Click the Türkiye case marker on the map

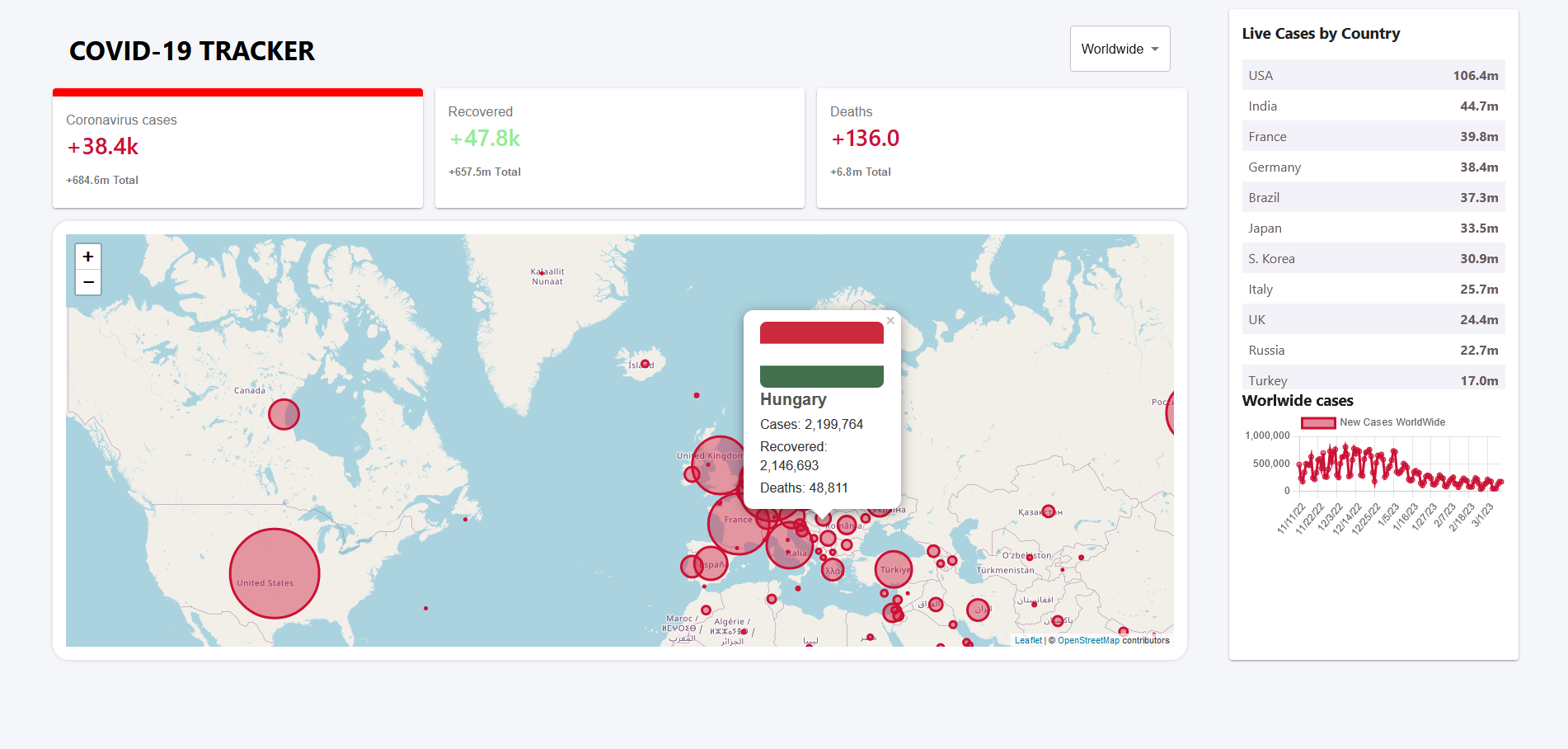(893, 568)
